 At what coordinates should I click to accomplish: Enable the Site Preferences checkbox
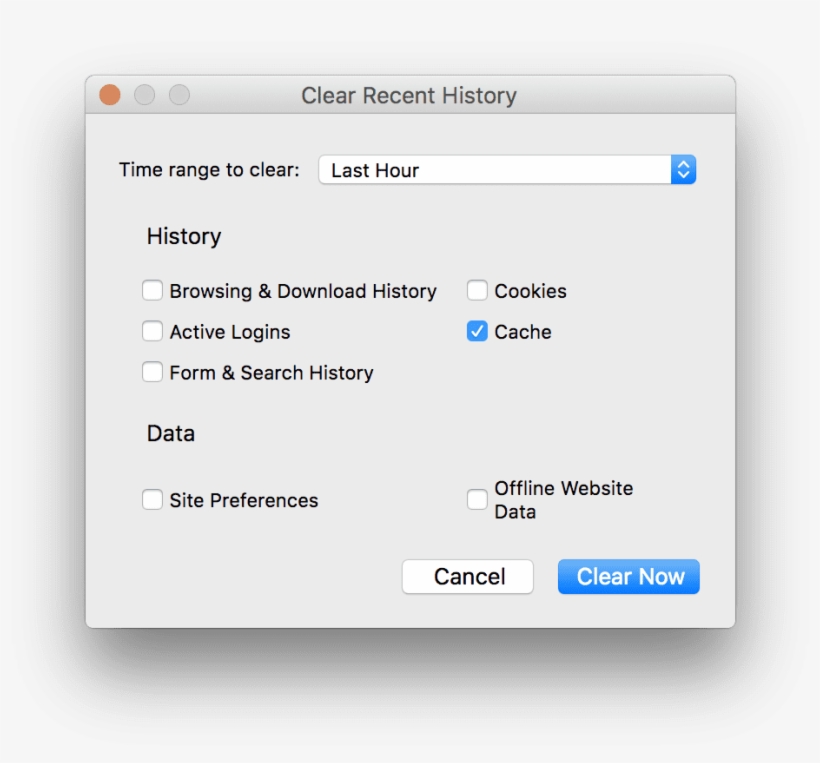[152, 500]
